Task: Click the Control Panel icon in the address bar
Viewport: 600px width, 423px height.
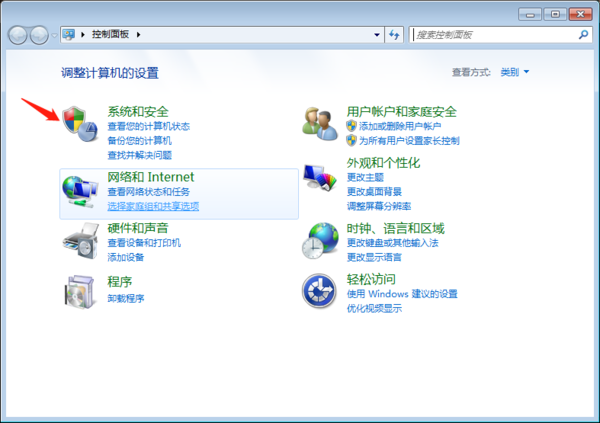Action: click(x=69, y=34)
